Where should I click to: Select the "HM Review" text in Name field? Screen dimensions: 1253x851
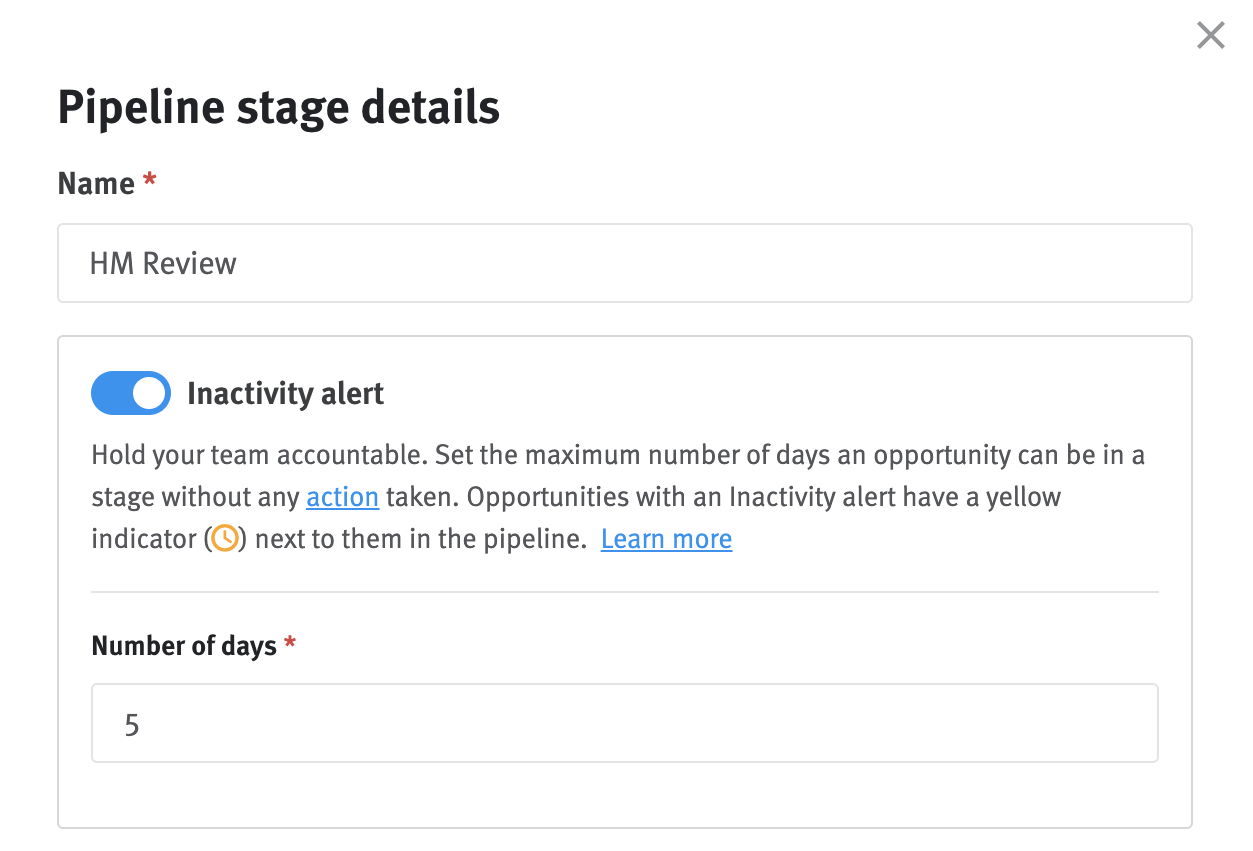tap(163, 263)
